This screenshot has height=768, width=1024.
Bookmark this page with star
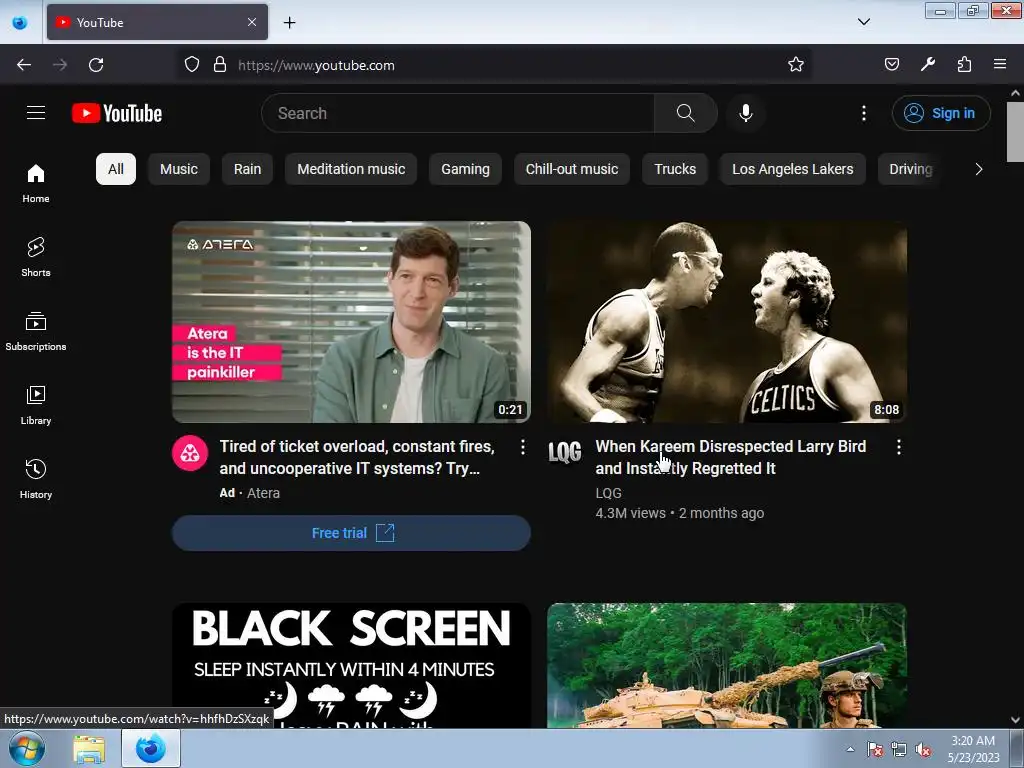[x=795, y=65]
